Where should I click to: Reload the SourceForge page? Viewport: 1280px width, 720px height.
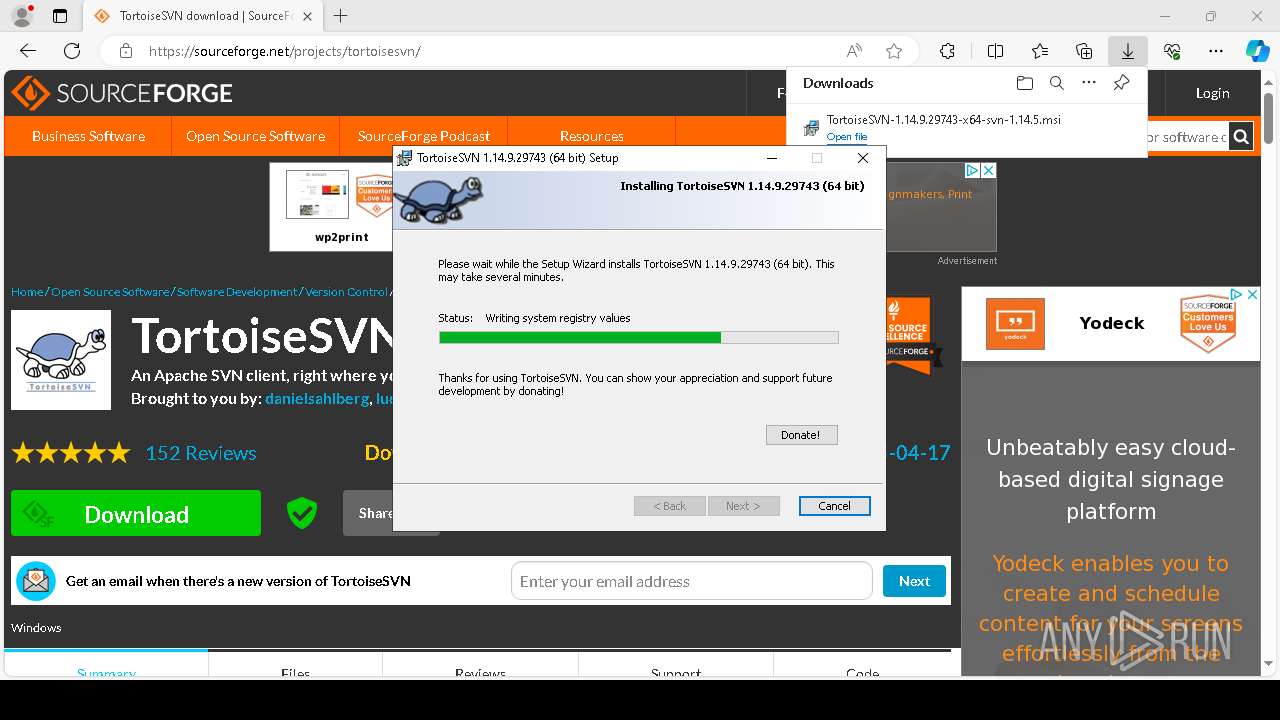coord(72,51)
